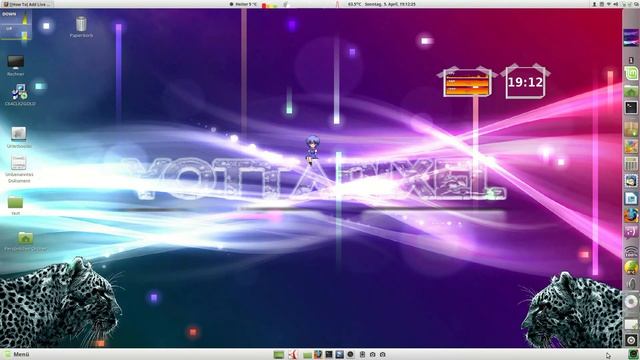Click the bottom-right panel corner applet
Screen dimensions: 640x360
633,354
